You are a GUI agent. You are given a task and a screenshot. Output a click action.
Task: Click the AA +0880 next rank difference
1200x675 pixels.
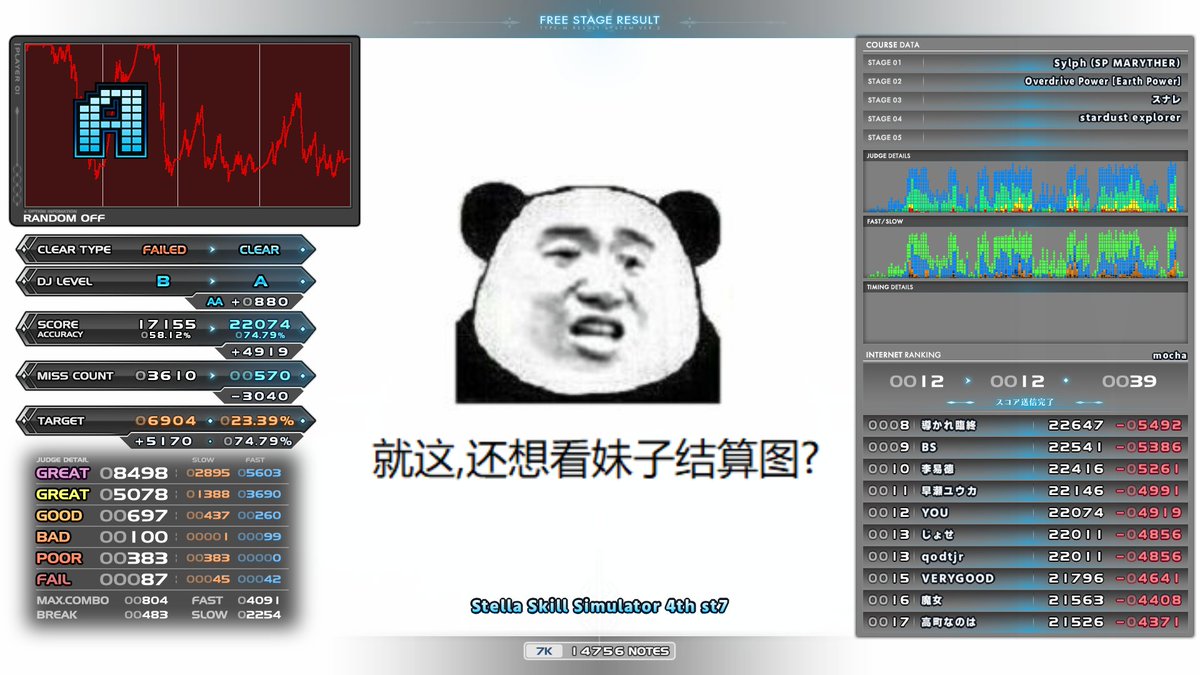[248, 302]
